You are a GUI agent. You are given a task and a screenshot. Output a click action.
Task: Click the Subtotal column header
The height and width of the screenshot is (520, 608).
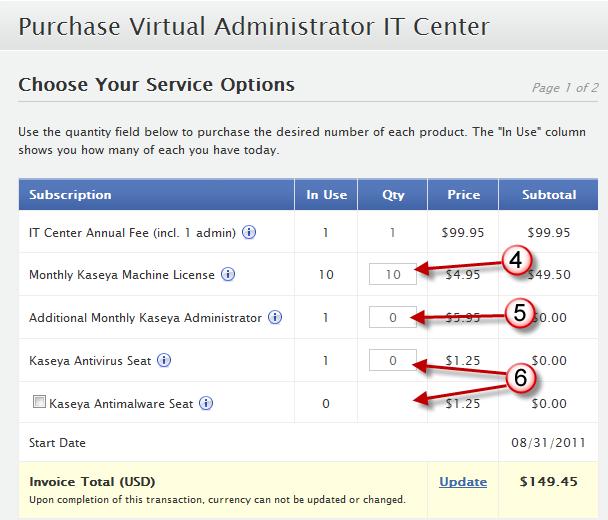point(549,195)
